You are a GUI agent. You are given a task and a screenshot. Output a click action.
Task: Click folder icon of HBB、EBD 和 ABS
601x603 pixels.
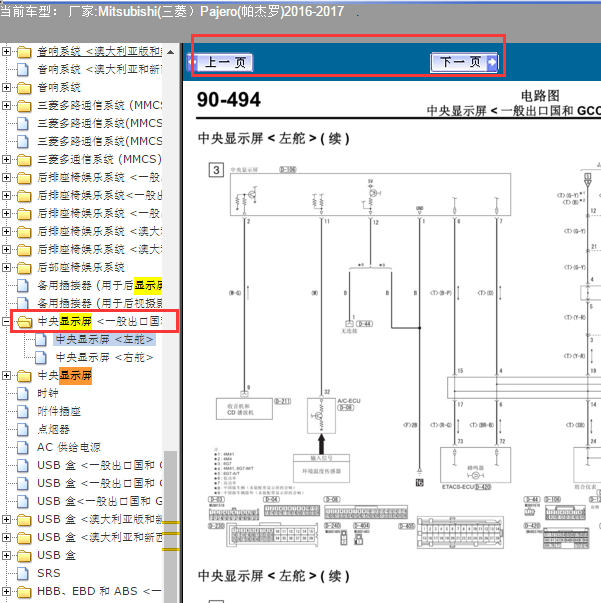(24, 592)
